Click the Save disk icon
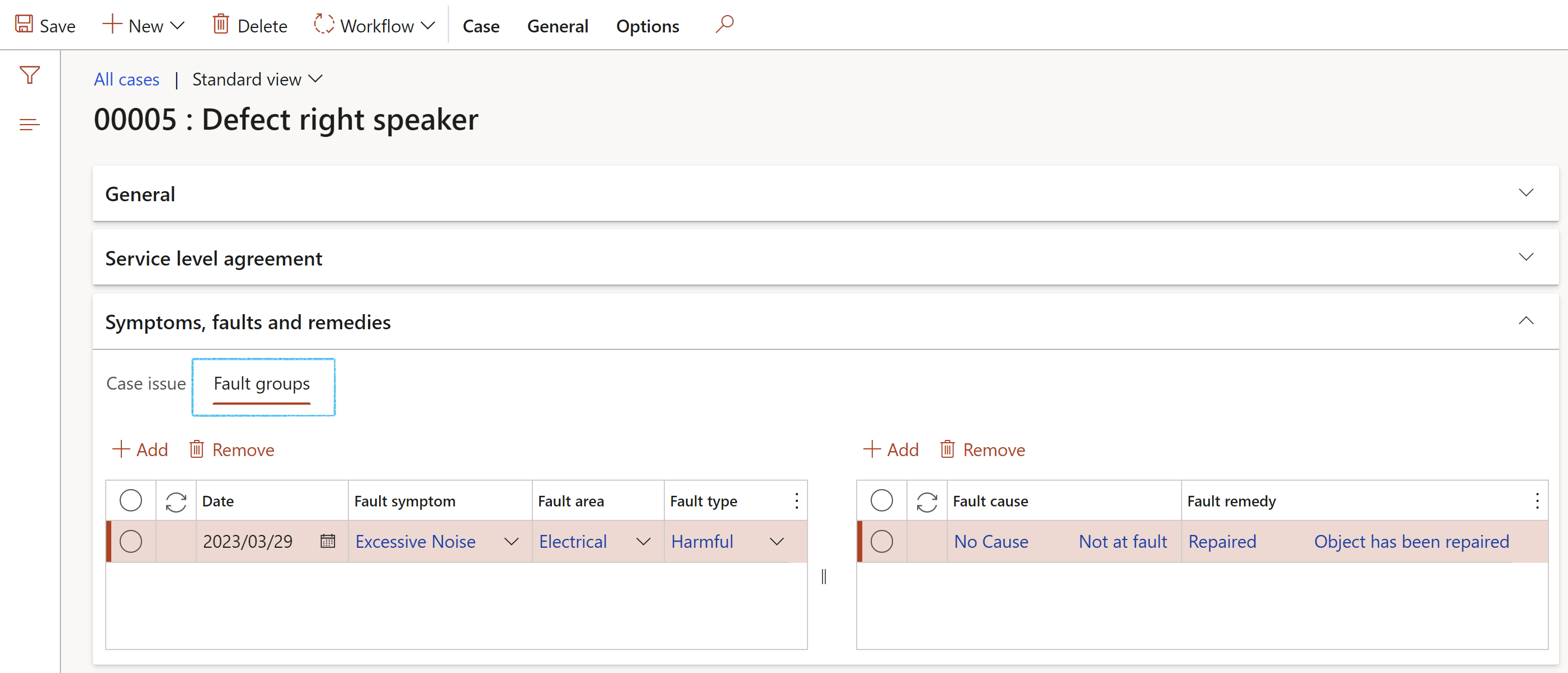This screenshot has width=1568, height=673. [23, 25]
